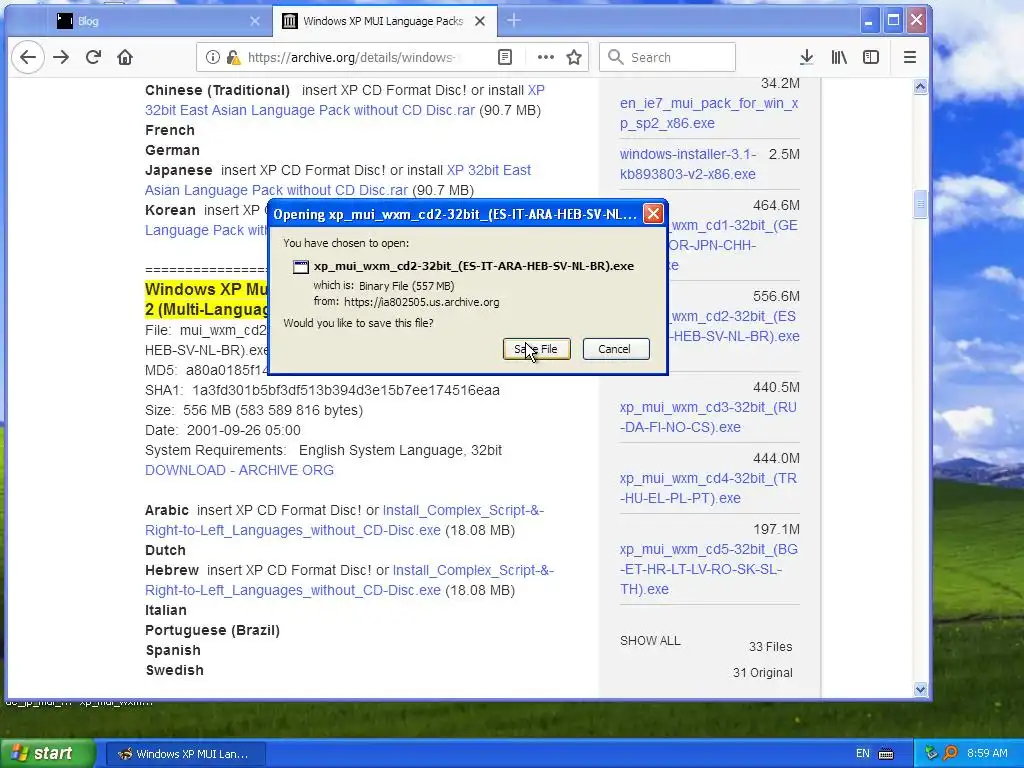
Task: Close the Windows XP MUI Language Packs tab
Action: click(x=479, y=21)
